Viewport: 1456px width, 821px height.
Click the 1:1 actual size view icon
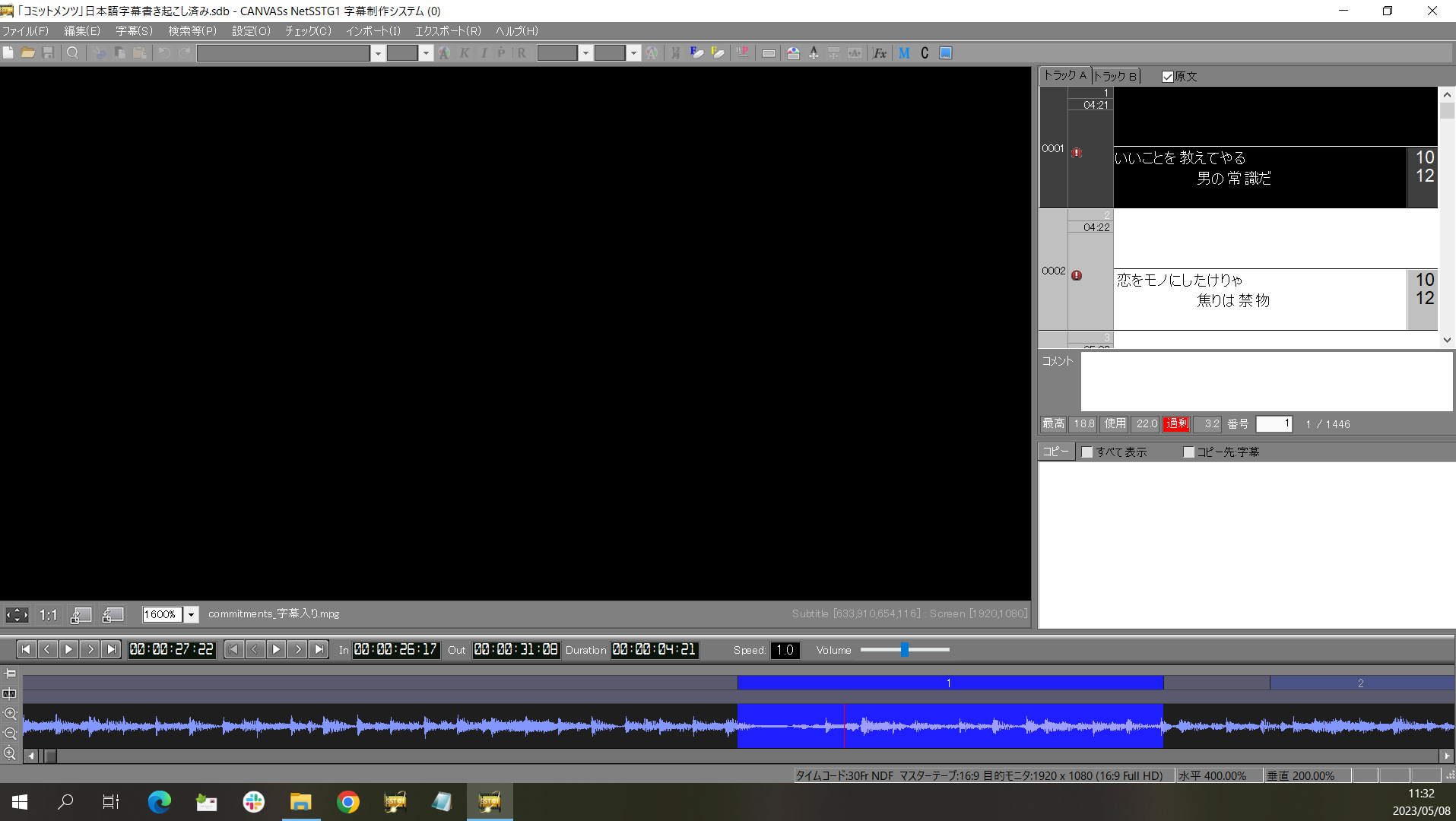coord(49,615)
